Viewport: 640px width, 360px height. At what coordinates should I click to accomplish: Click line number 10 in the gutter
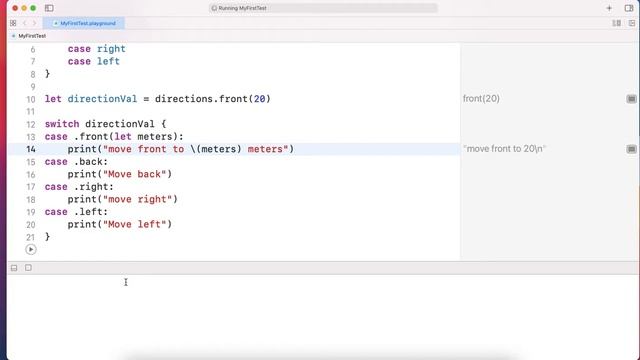coord(31,99)
